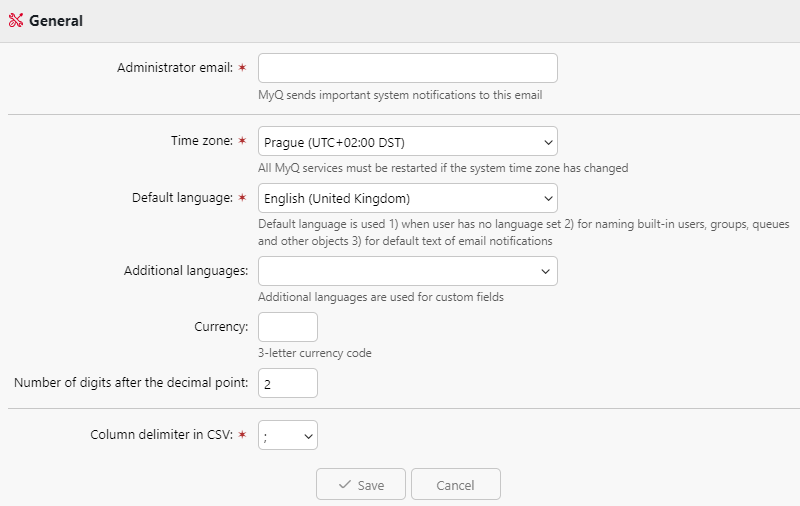This screenshot has height=506, width=800.
Task: Click the Column delimiter in CSV label
Action: [161, 435]
